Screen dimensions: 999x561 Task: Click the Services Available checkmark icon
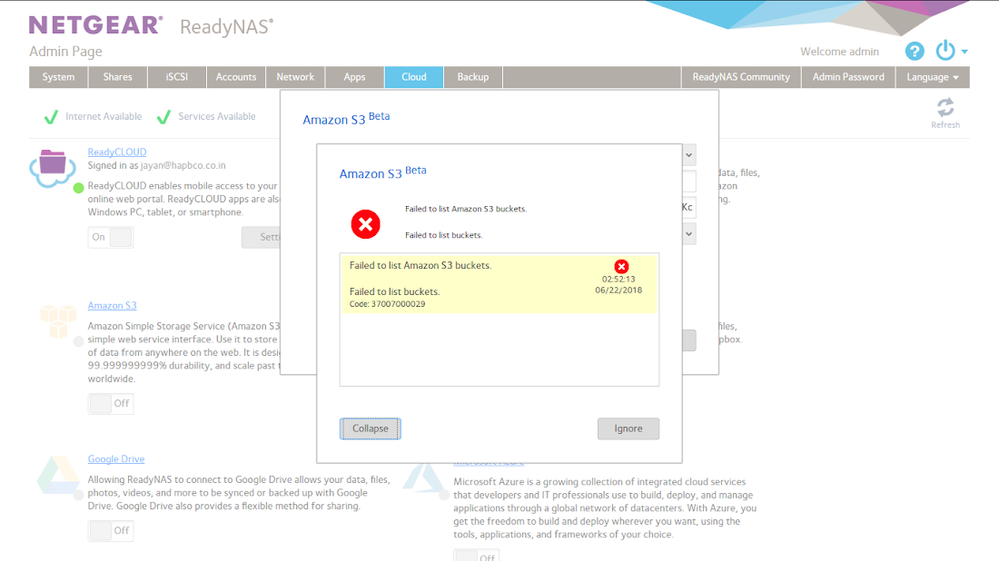(x=164, y=117)
